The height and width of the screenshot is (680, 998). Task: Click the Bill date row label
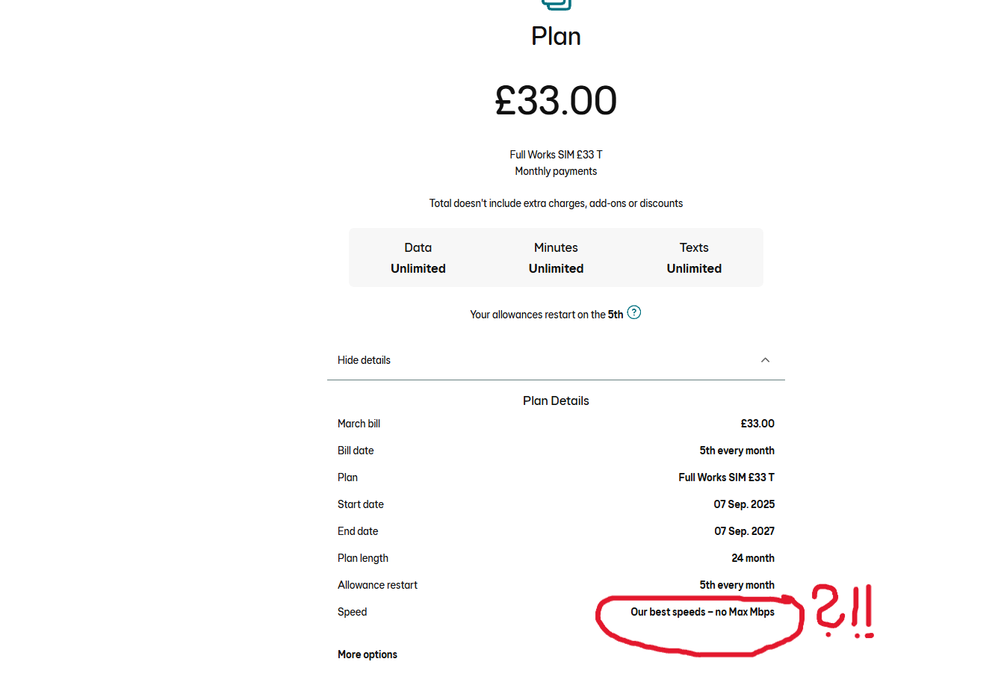[356, 451]
